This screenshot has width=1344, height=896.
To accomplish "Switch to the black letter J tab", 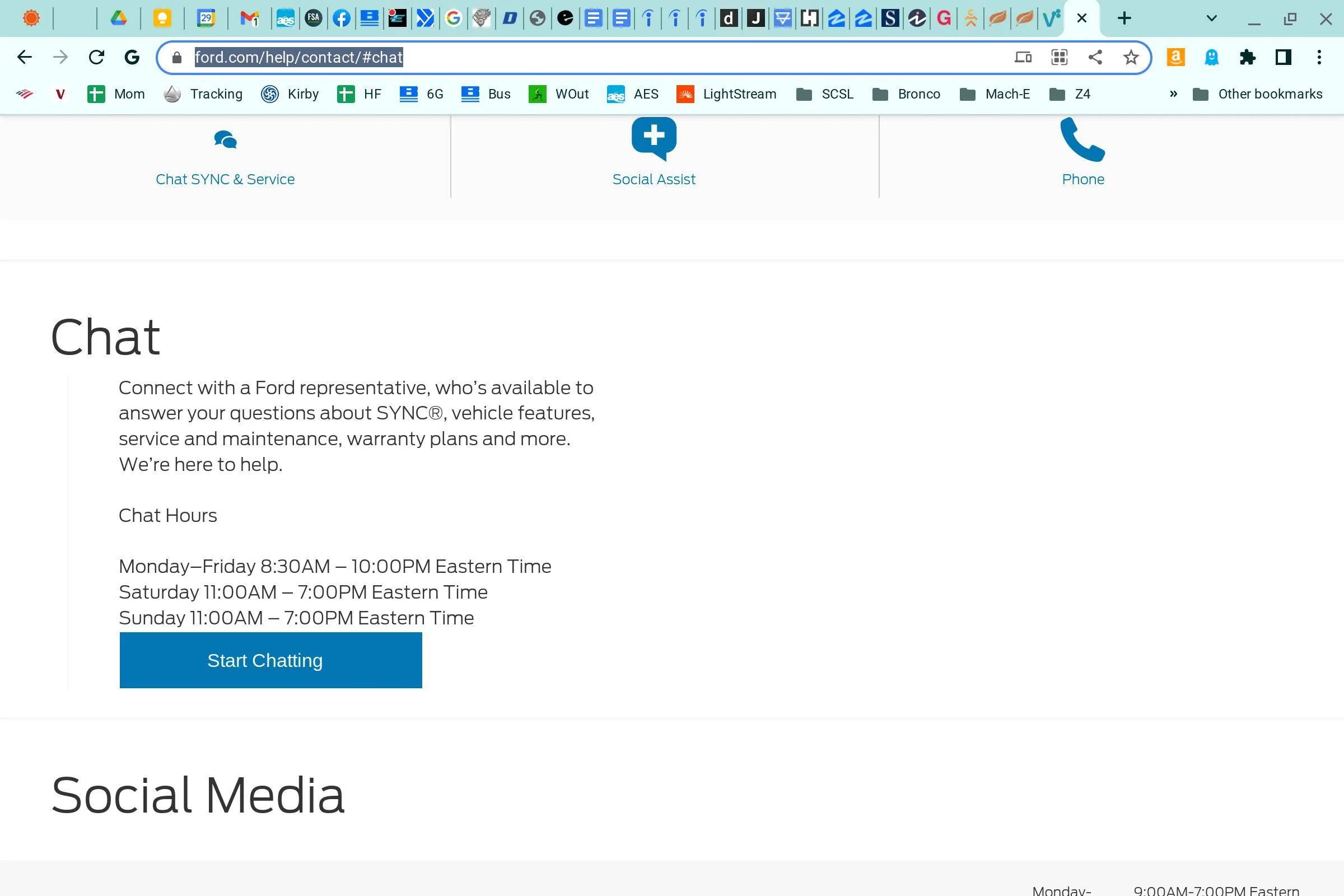I will pos(756,18).
